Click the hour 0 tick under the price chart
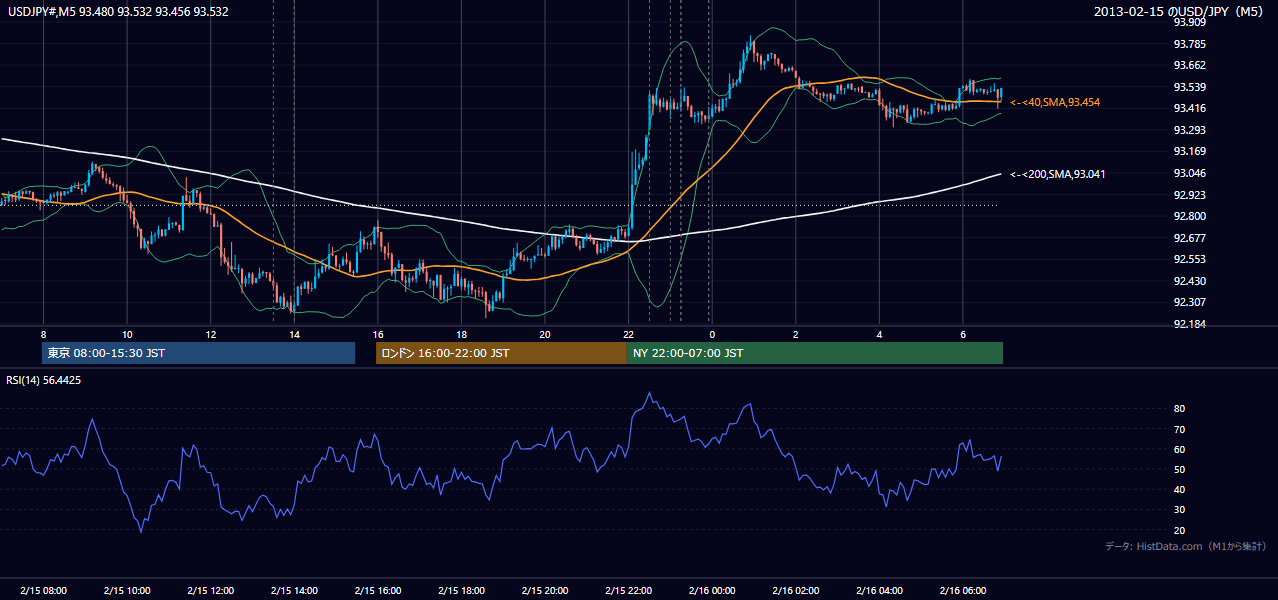Viewport: 1278px width, 600px height. click(712, 334)
